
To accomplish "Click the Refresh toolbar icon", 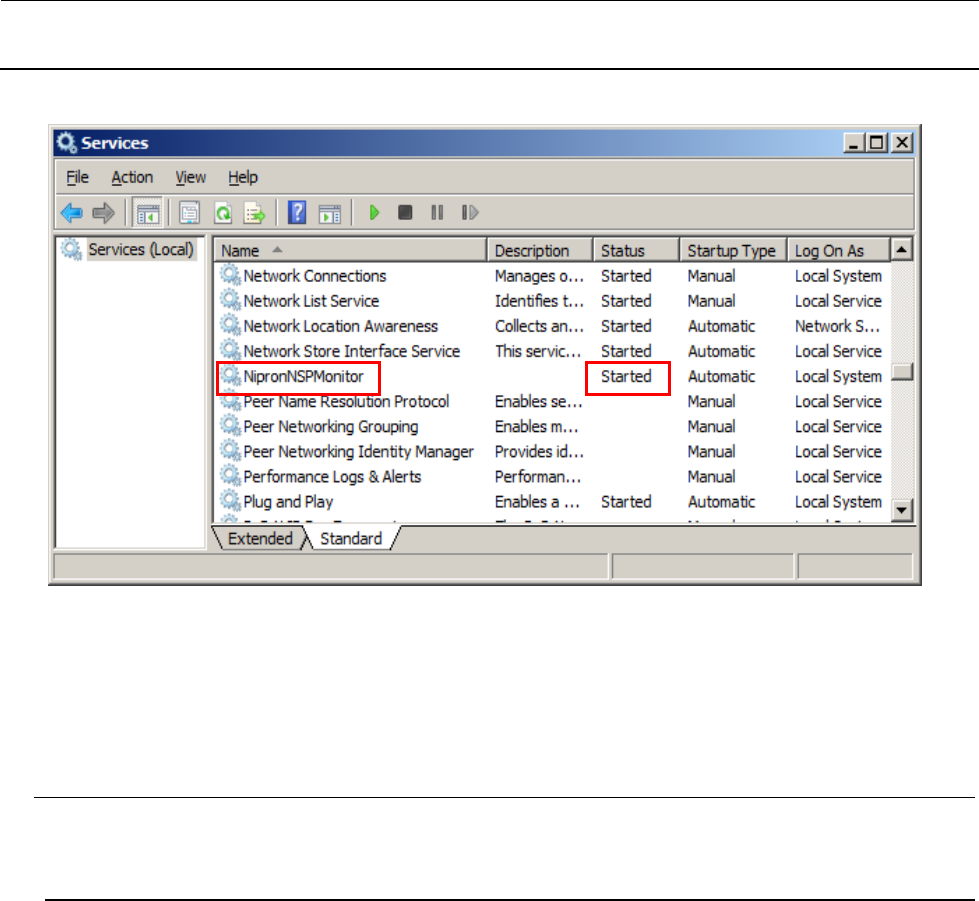I will click(x=223, y=214).
